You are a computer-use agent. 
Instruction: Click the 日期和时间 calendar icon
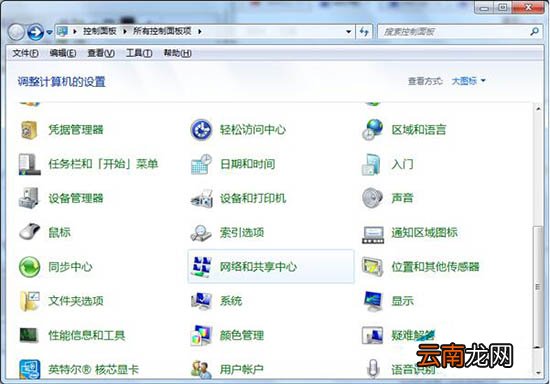(201, 164)
